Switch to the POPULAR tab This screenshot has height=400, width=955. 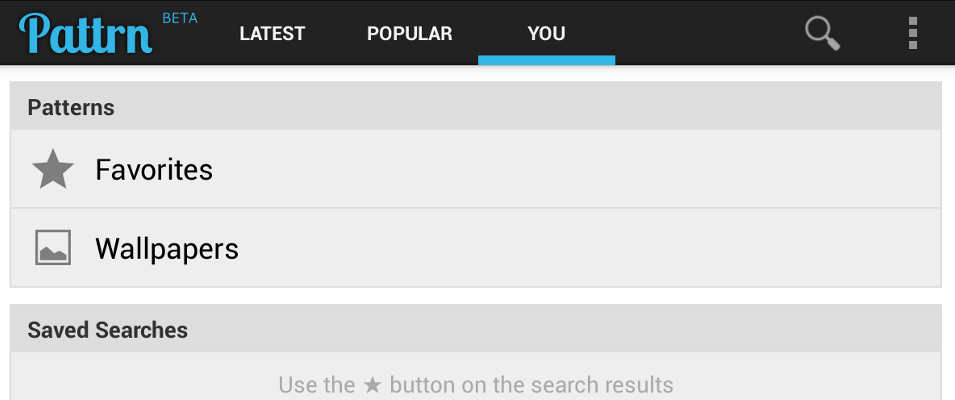coord(409,33)
